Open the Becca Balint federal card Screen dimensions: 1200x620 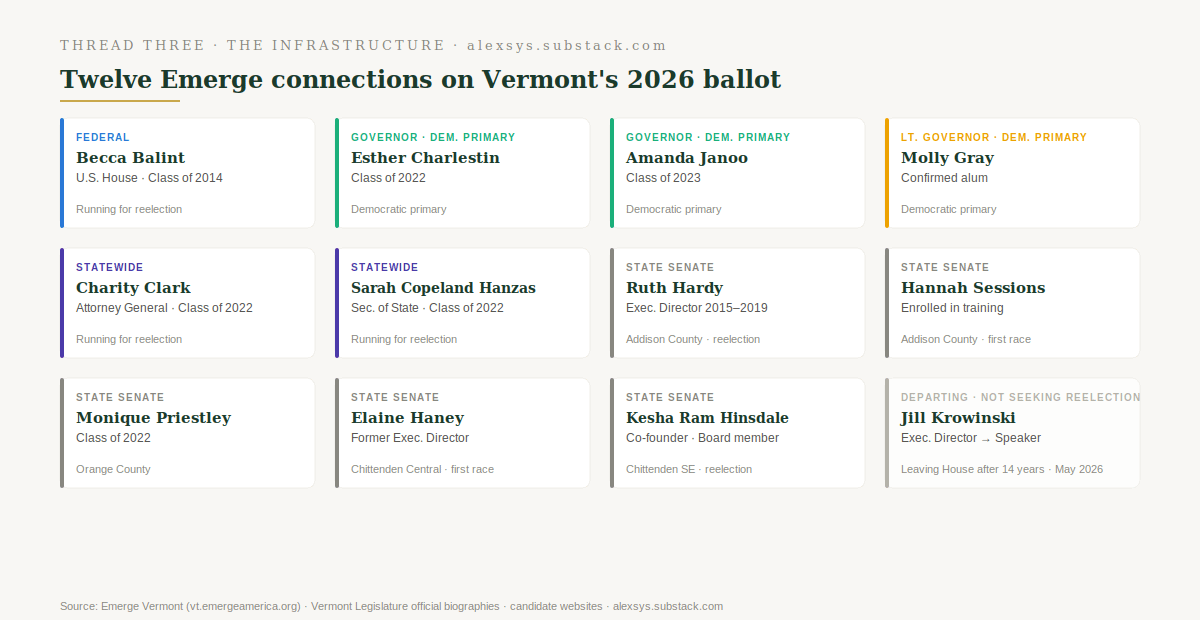click(x=187, y=173)
